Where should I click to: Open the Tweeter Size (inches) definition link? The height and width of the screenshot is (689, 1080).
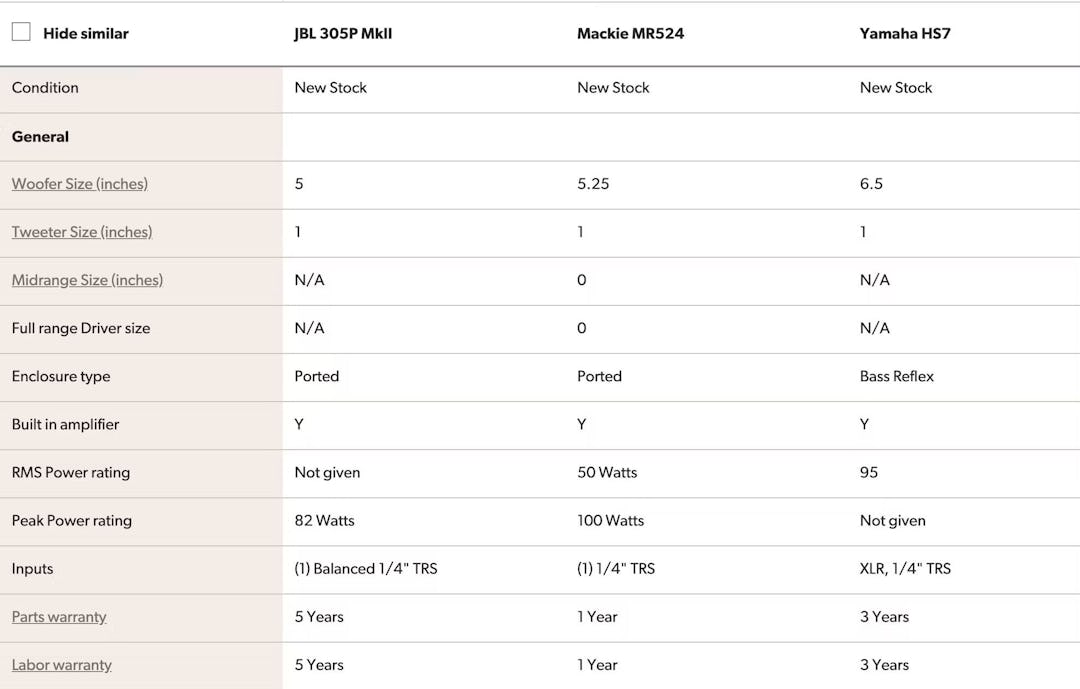coord(81,232)
